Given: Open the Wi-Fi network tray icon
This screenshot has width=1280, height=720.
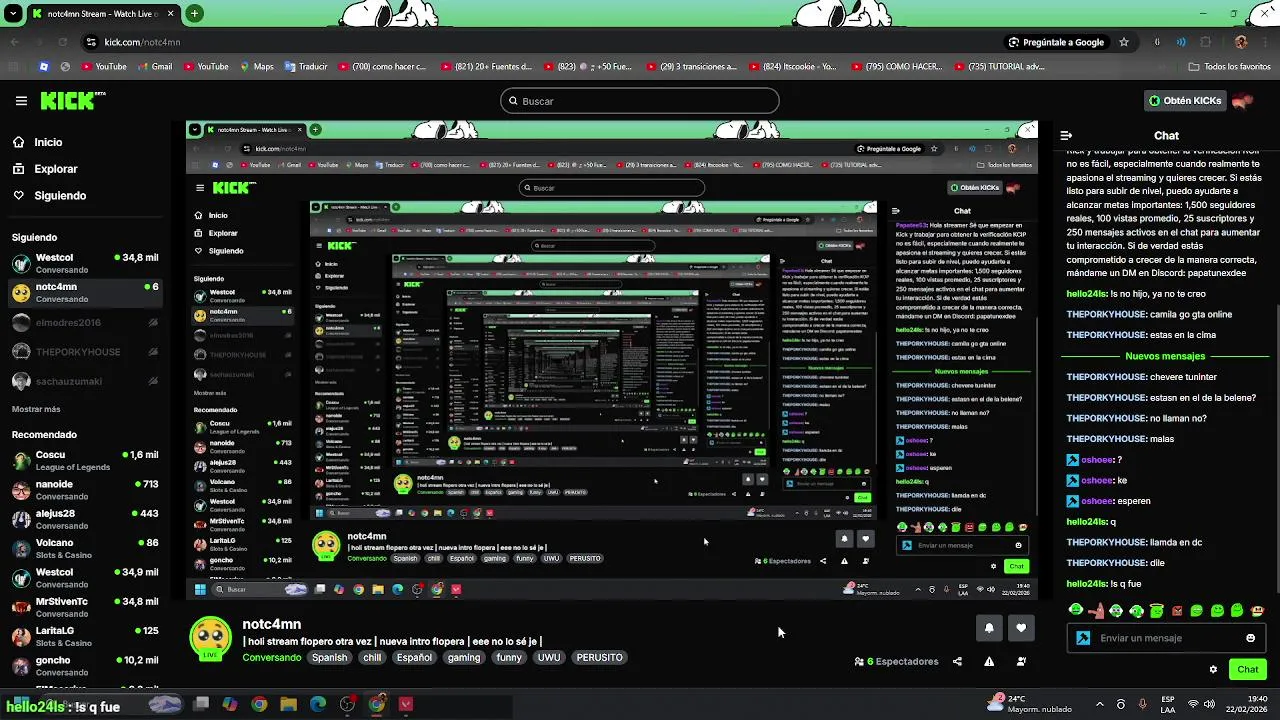Looking at the screenshot, I should click(1193, 704).
